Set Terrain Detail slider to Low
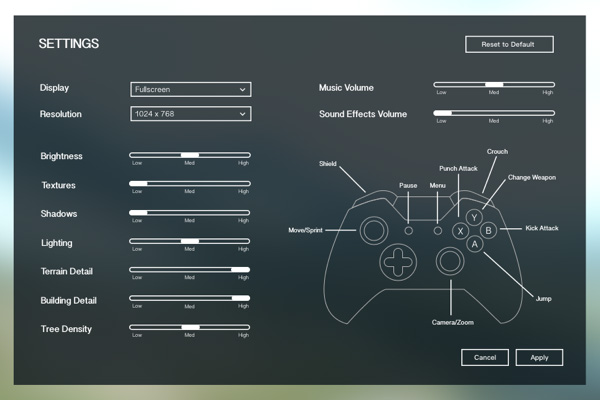 click(135, 270)
